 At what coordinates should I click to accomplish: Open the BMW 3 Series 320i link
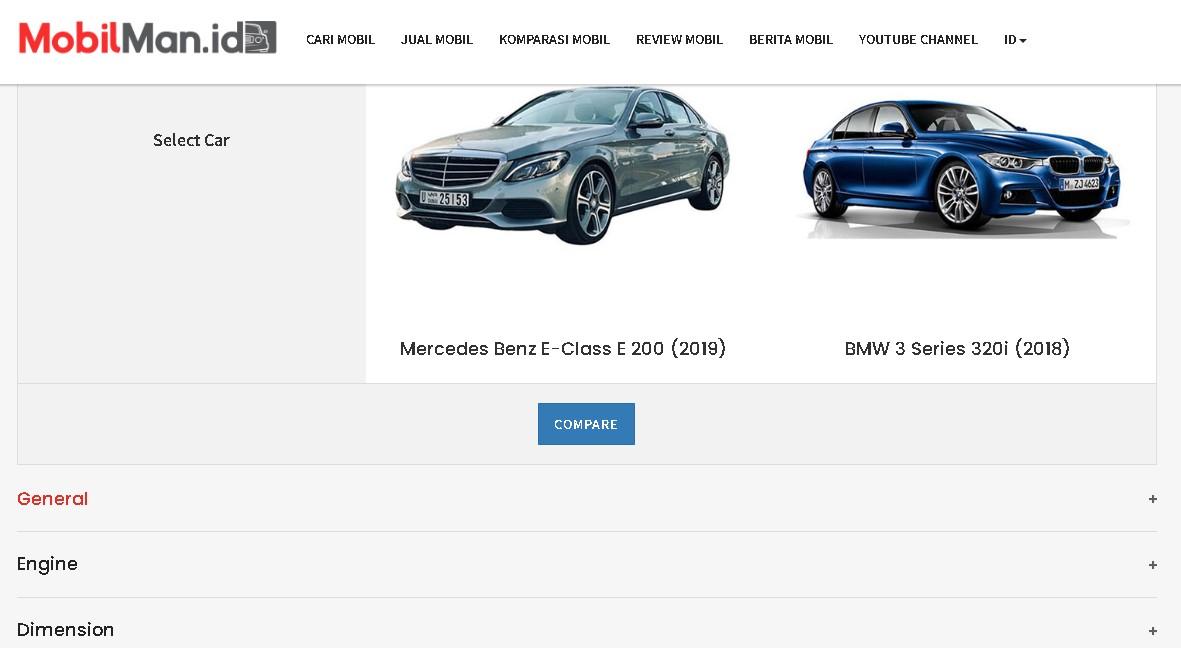[957, 349]
